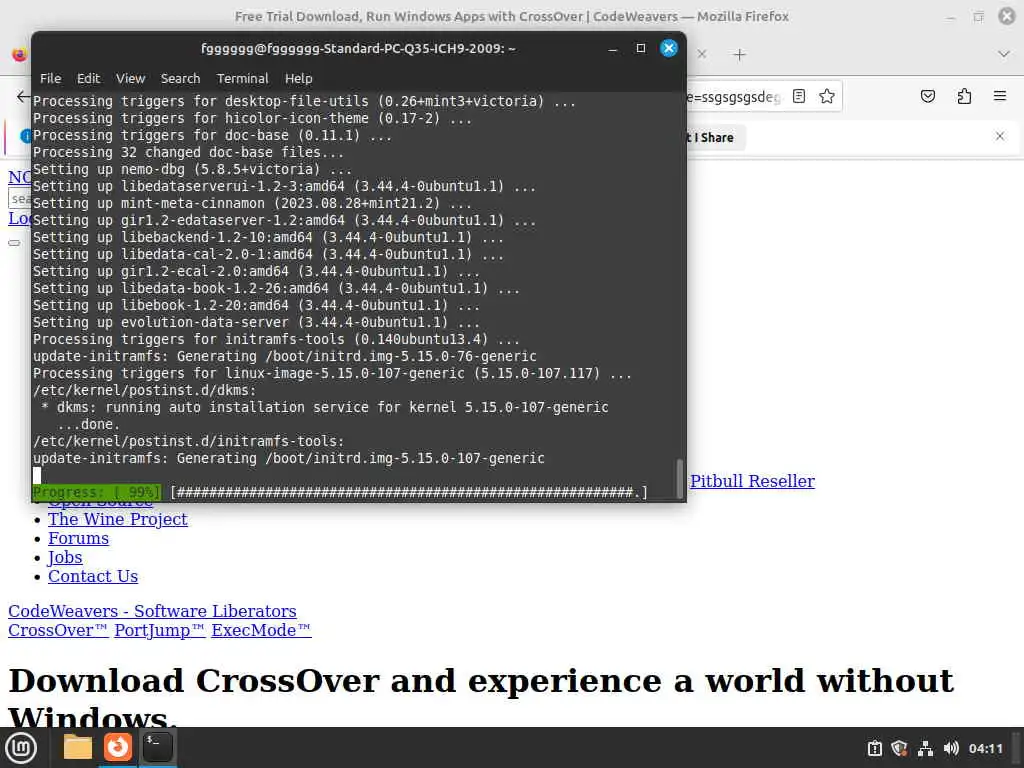Switch to Terminal from the taskbar
This screenshot has height=768, width=1024.
coord(157,747)
